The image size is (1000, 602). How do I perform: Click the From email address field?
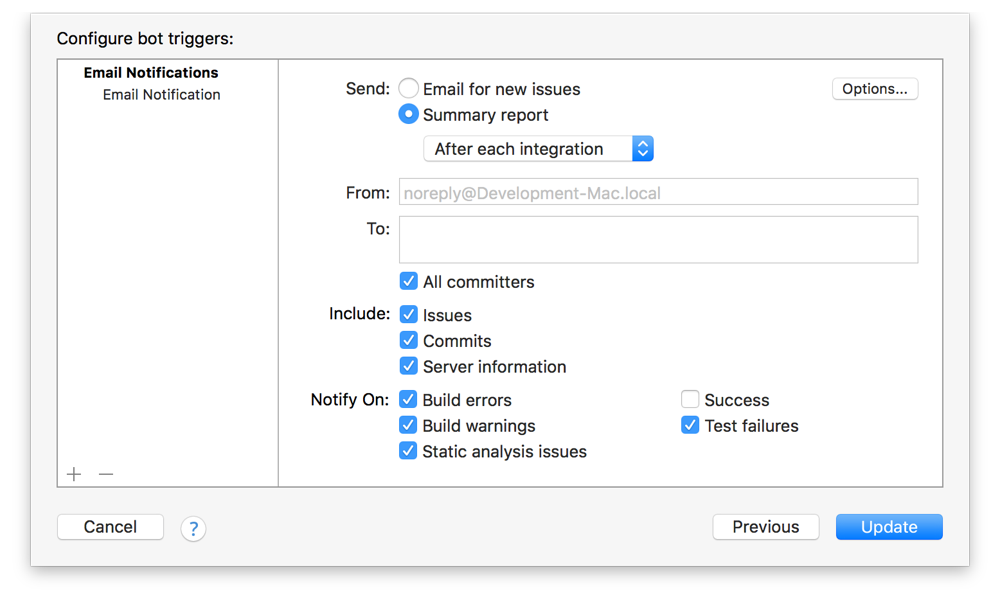658,193
